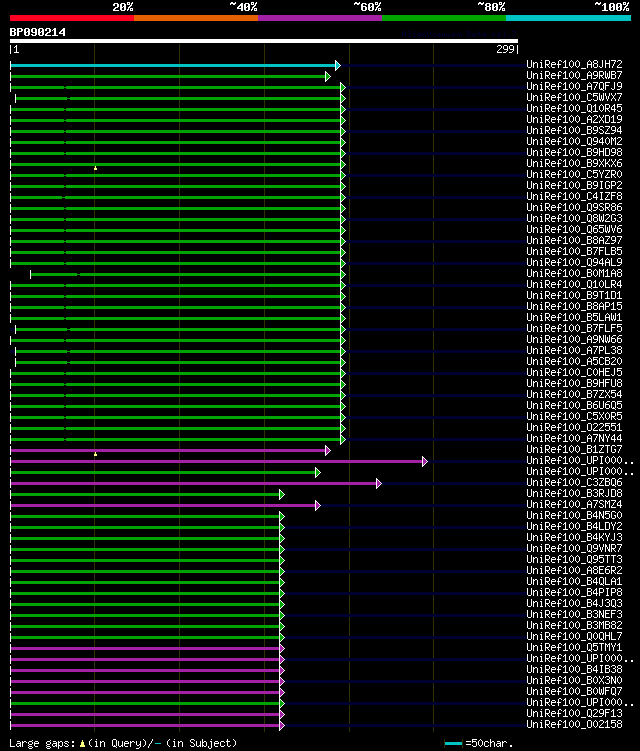The width and height of the screenshot is (640, 751).
Task: Click the purple arrowhead on the A7SMZ4 row
Action: (318, 505)
